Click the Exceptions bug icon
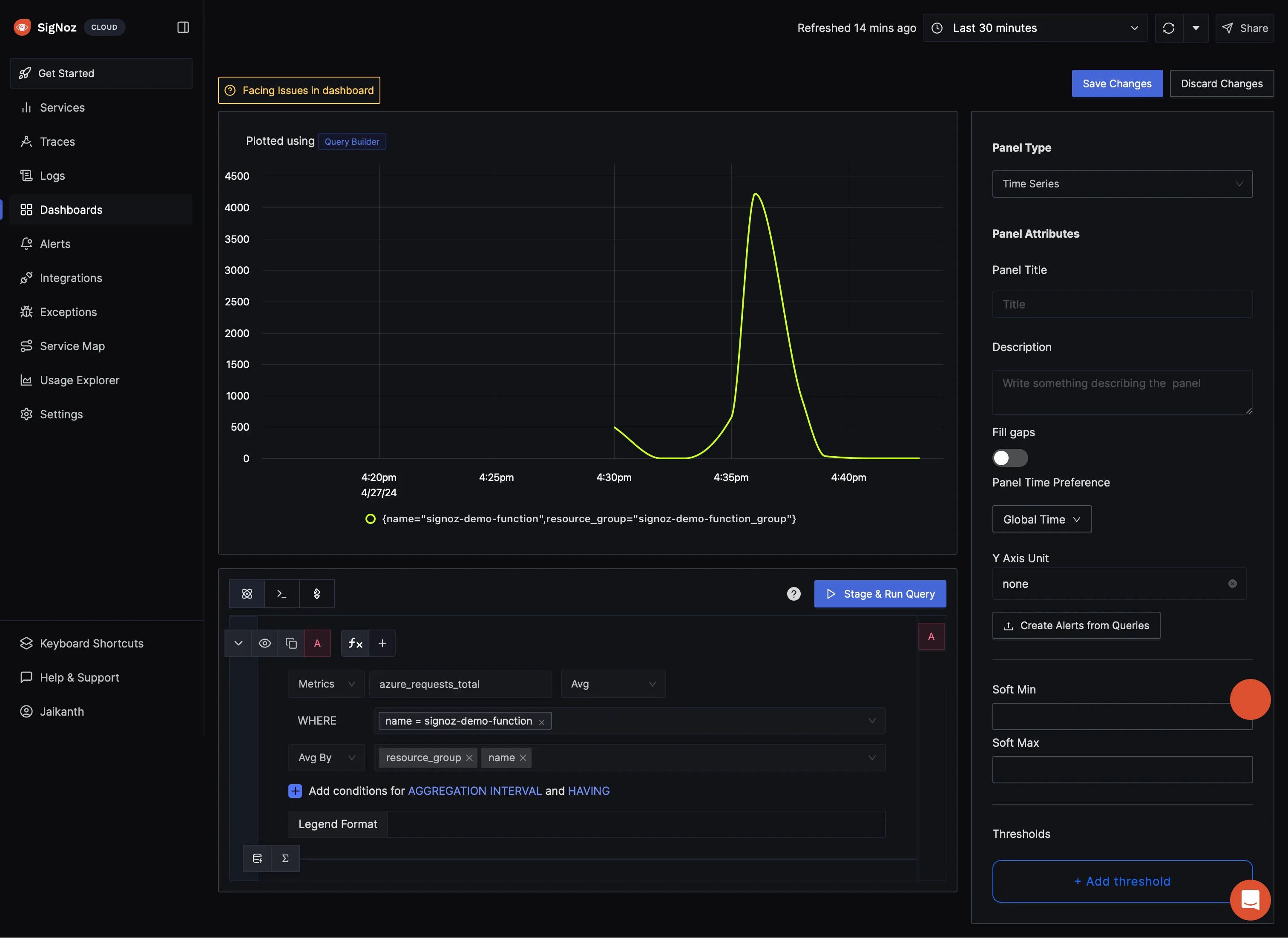 (x=26, y=312)
